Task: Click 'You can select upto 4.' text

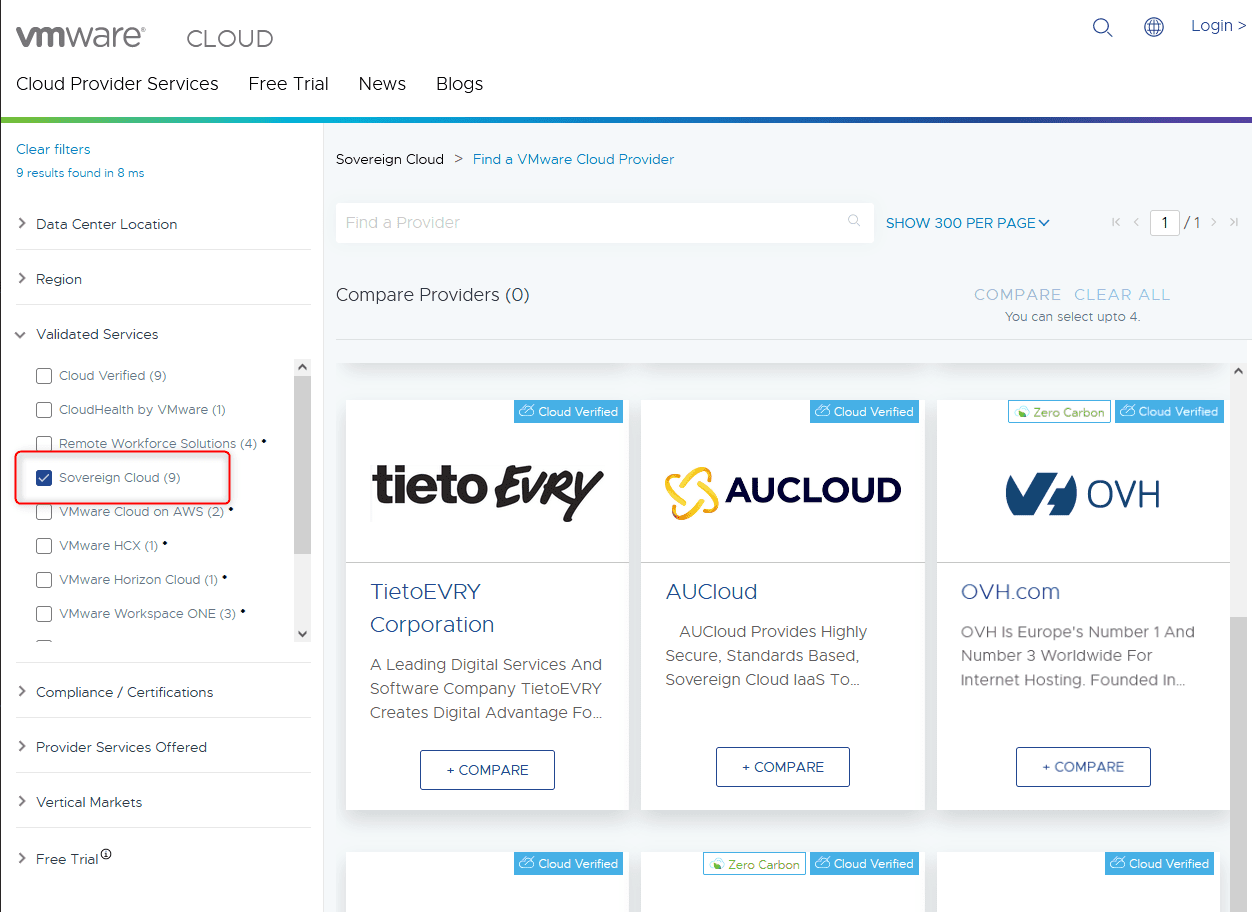Action: 1072,317
